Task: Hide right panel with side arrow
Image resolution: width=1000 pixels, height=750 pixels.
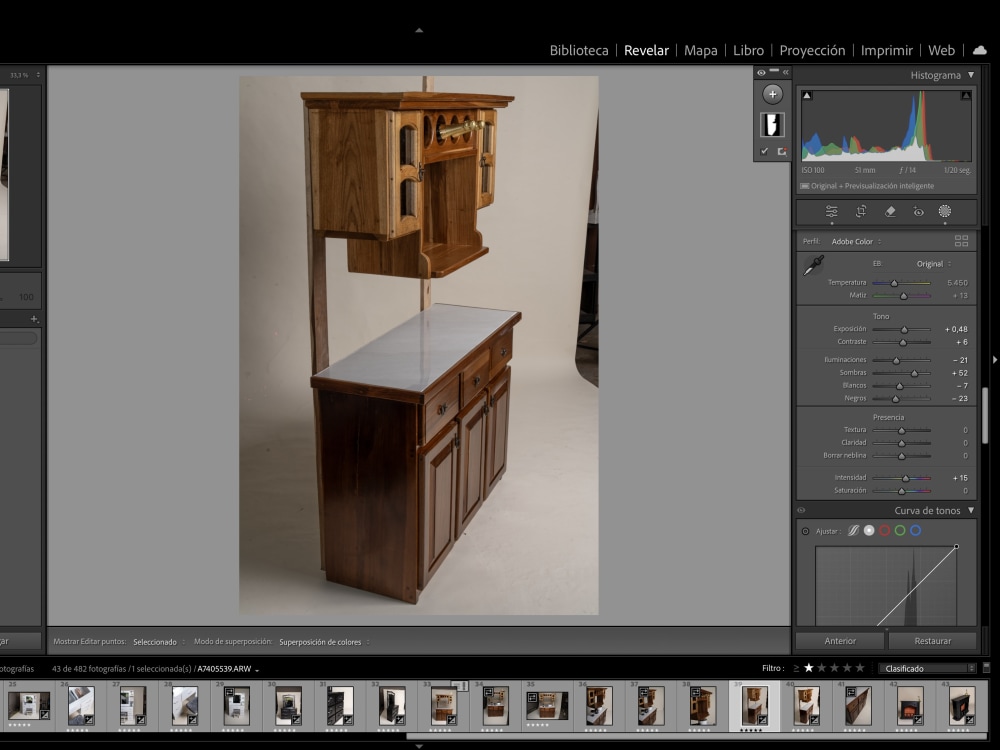Action: click(994, 360)
